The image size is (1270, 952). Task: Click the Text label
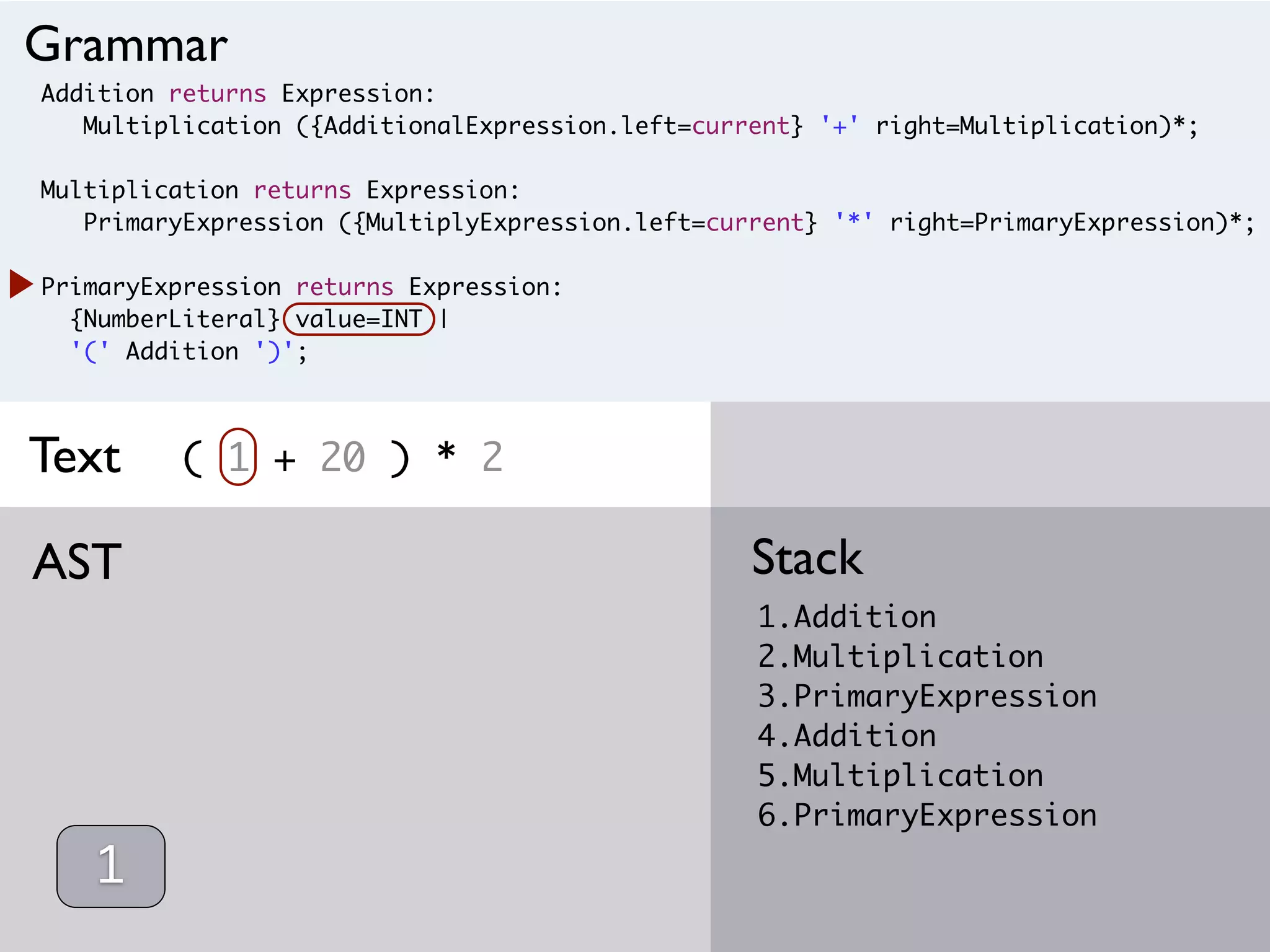pos(75,456)
